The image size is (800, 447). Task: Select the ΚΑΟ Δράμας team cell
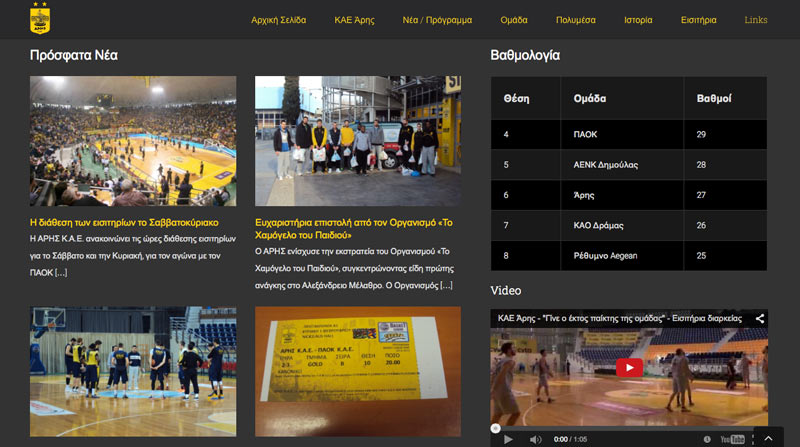[622, 225]
